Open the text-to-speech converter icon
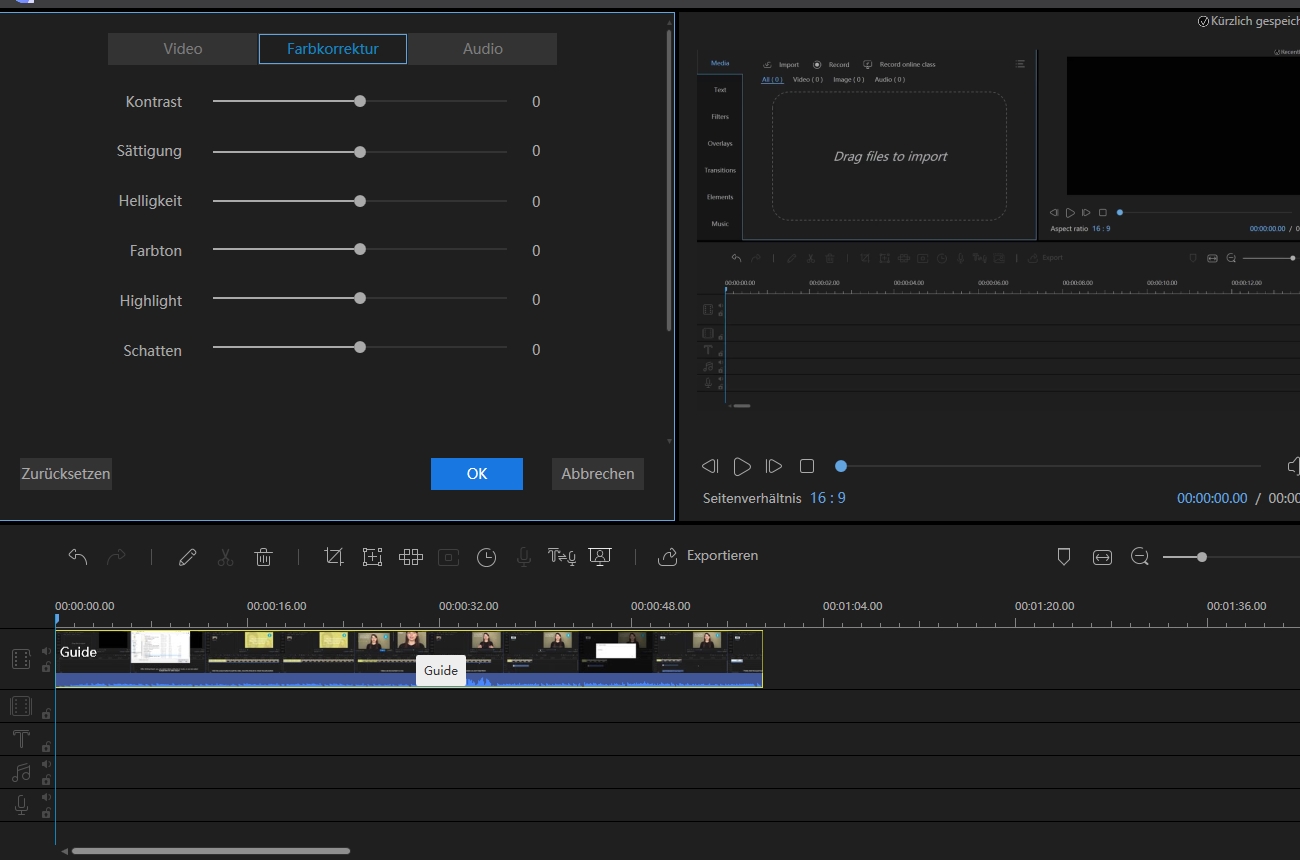This screenshot has height=860, width=1300. point(561,557)
